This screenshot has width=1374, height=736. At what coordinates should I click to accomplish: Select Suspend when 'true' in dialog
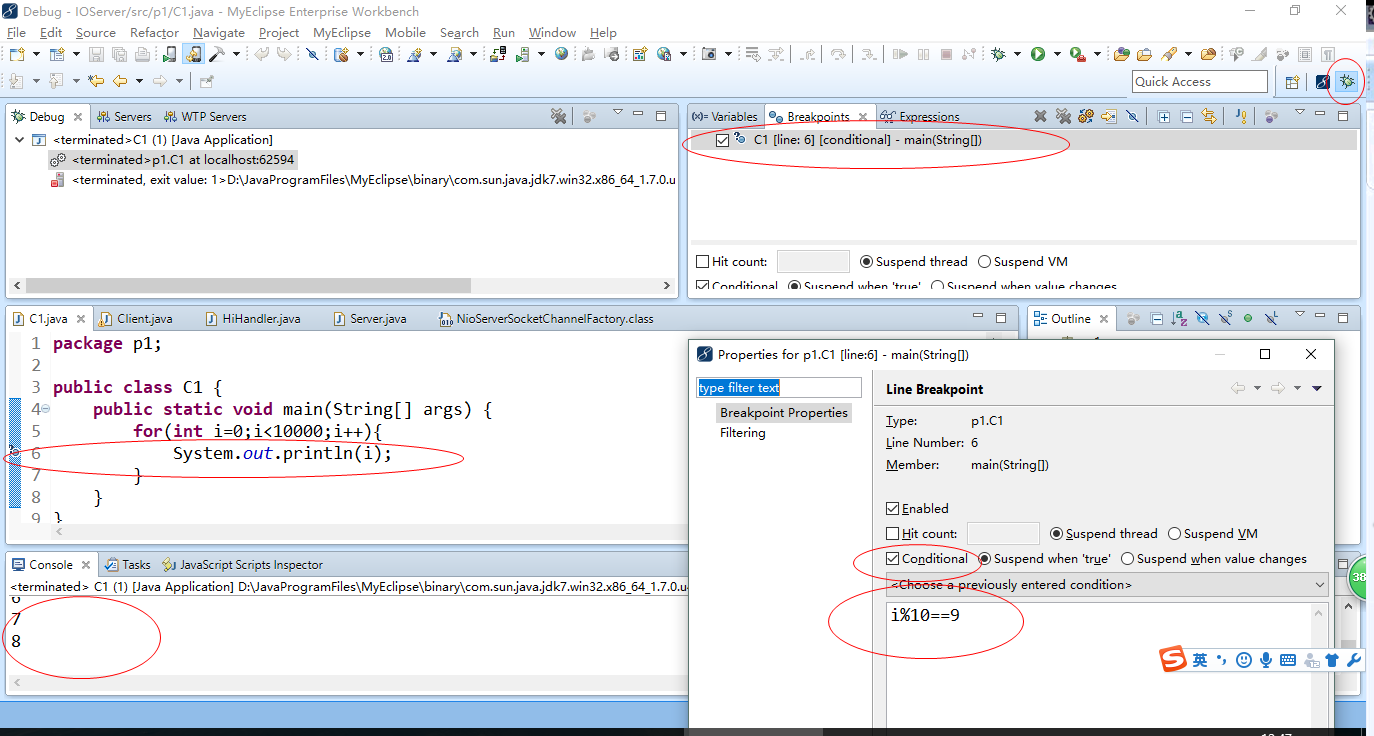pyautogui.click(x=985, y=559)
